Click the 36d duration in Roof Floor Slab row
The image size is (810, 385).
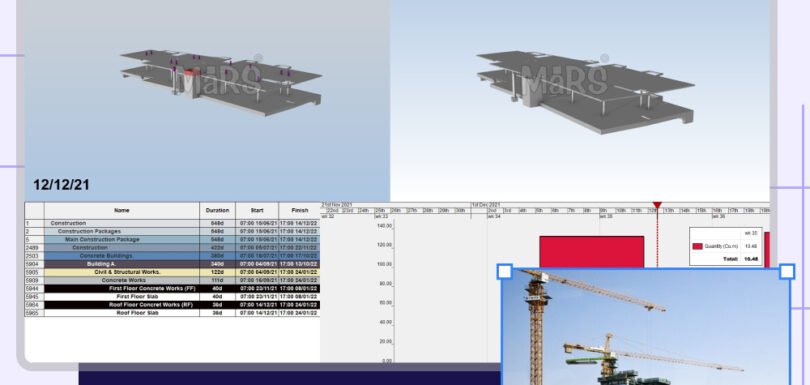[x=217, y=313]
